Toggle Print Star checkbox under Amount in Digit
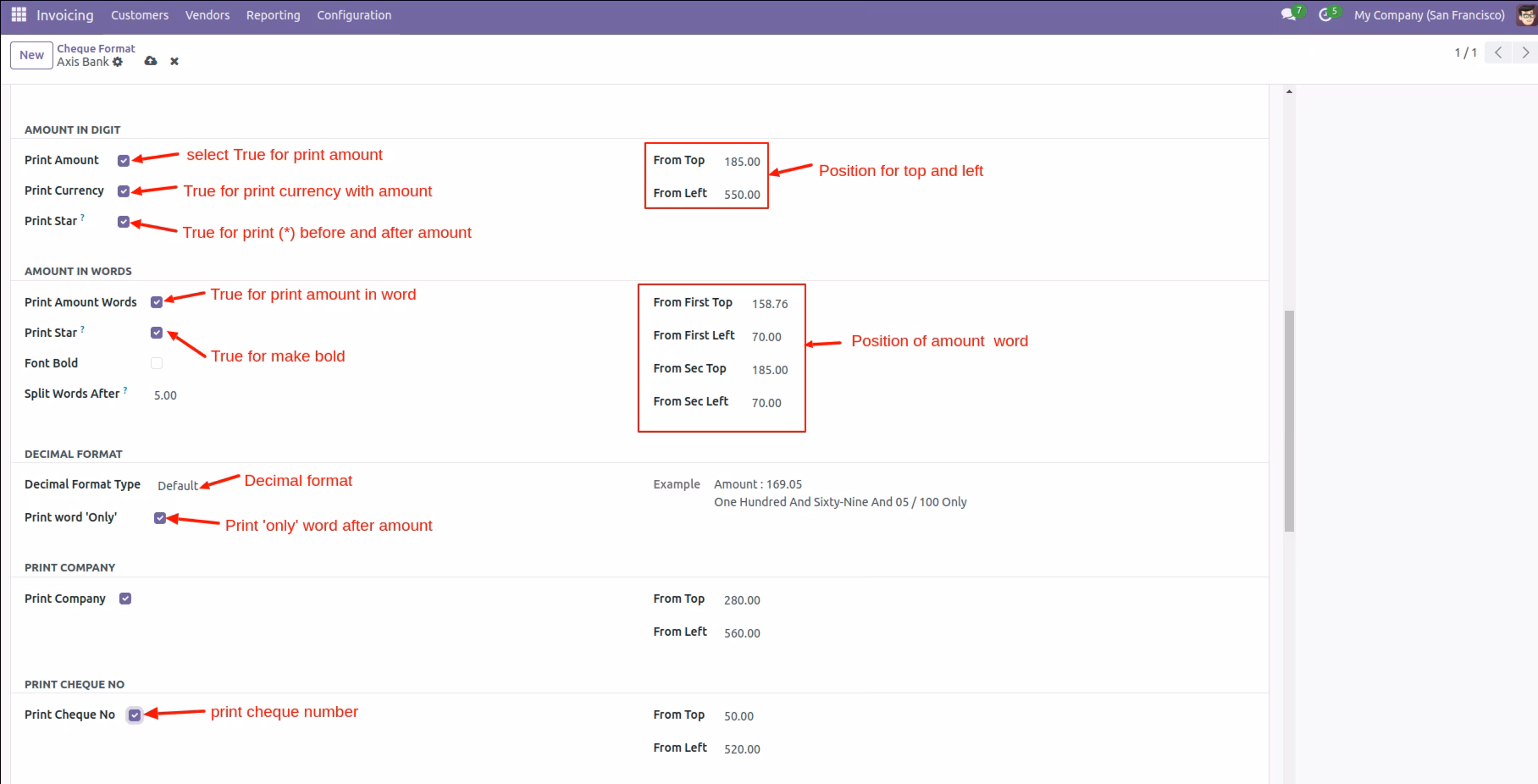Screen dimensions: 1538x784 [x=124, y=222]
